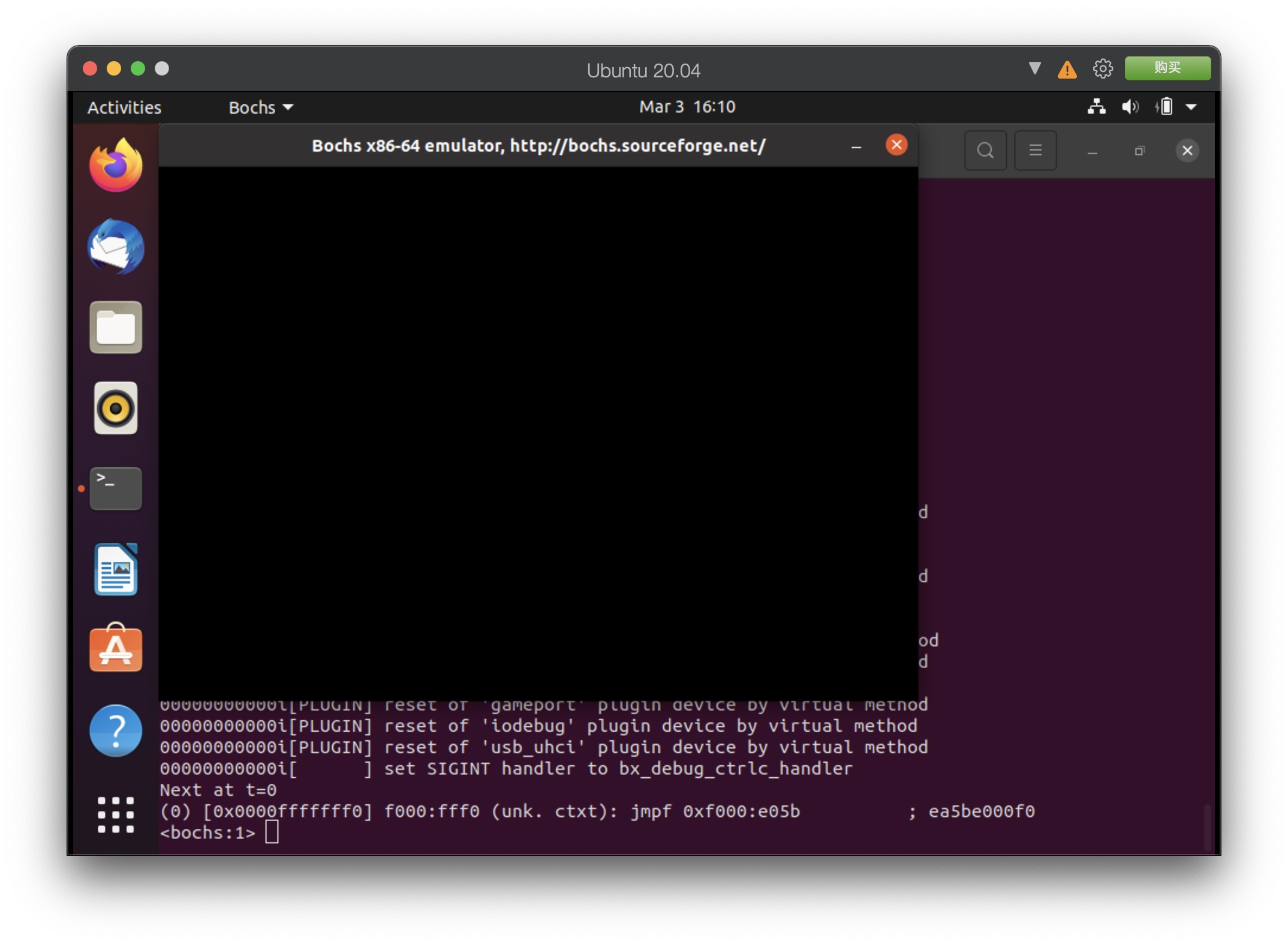Click the gray fourth title bar dot
Image resolution: width=1288 pixels, height=944 pixels.
pyautogui.click(x=162, y=68)
